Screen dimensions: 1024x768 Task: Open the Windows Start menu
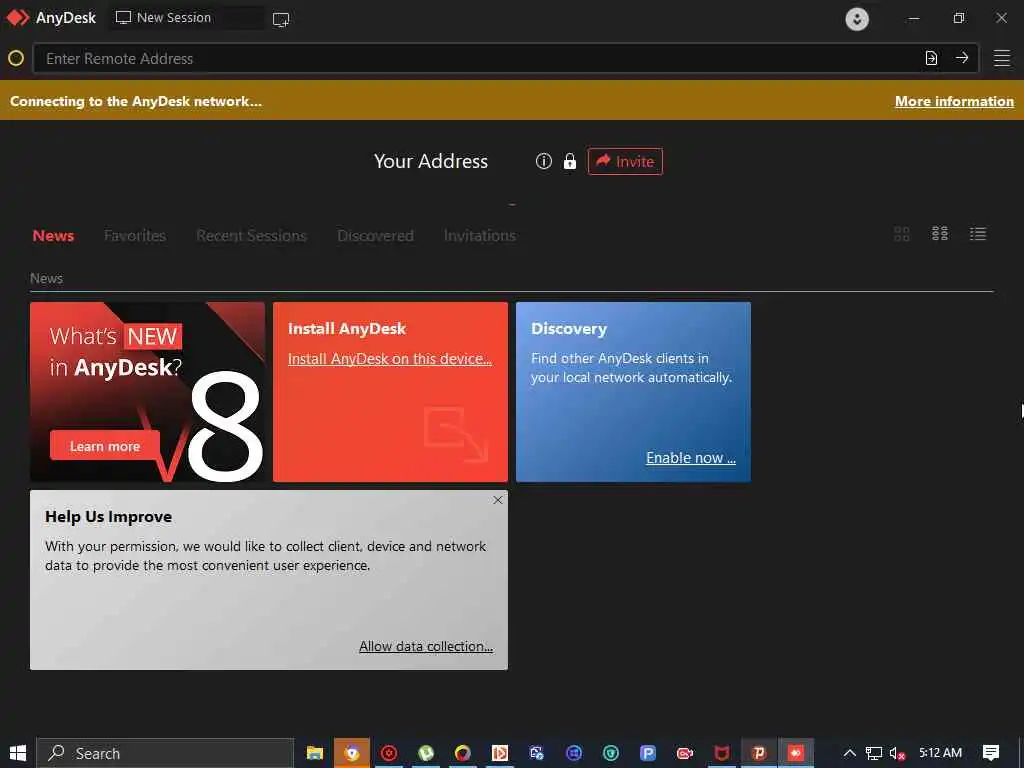[x=18, y=753]
